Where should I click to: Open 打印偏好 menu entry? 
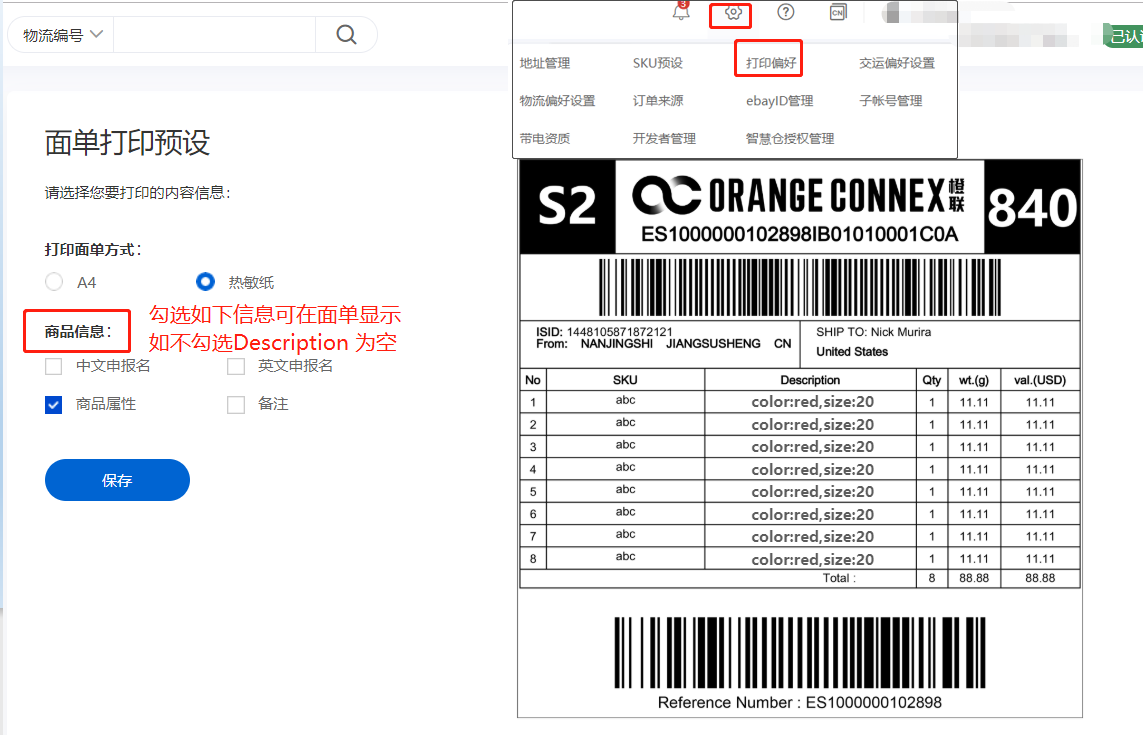tap(771, 63)
